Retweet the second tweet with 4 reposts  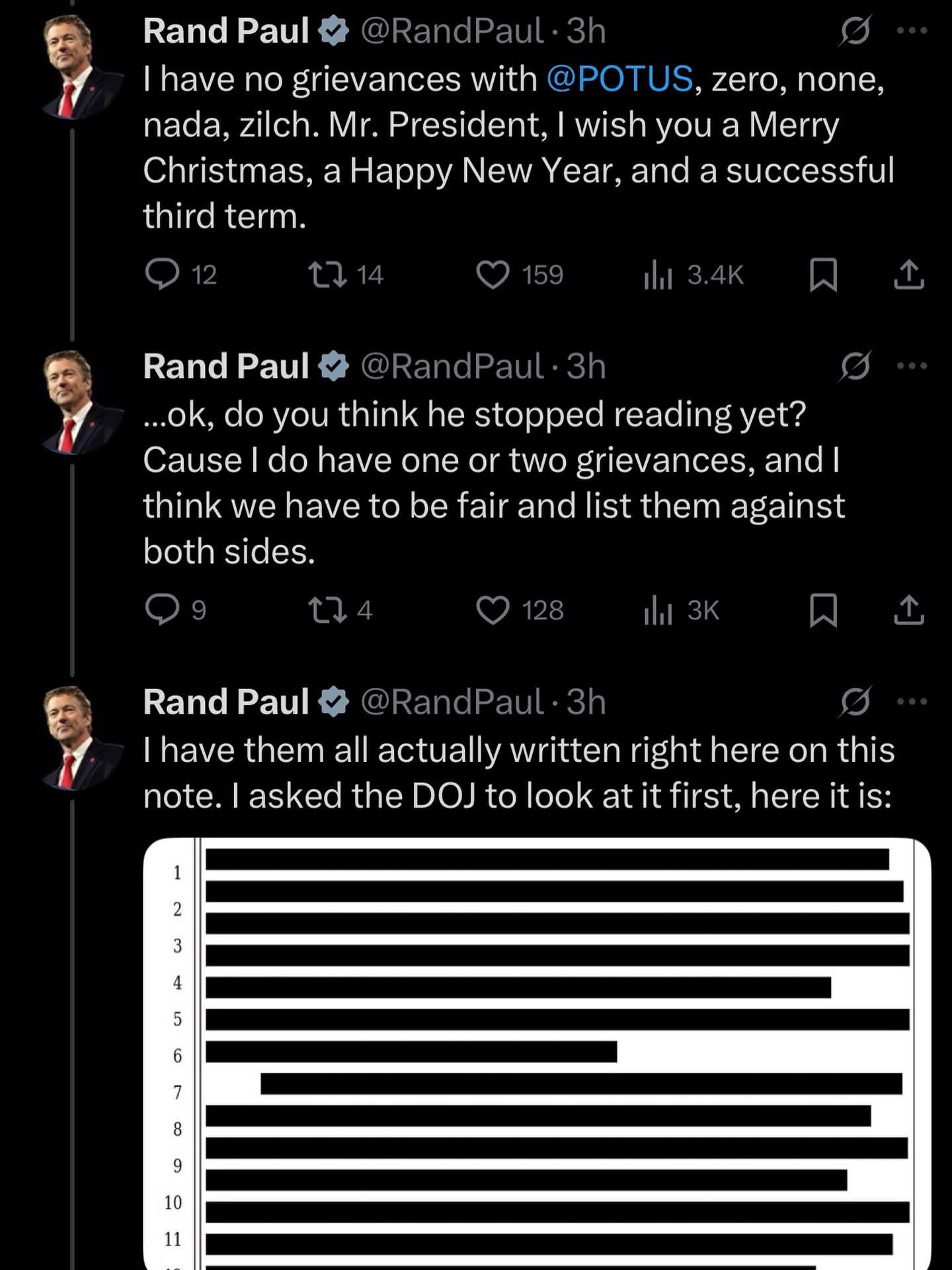(329, 610)
